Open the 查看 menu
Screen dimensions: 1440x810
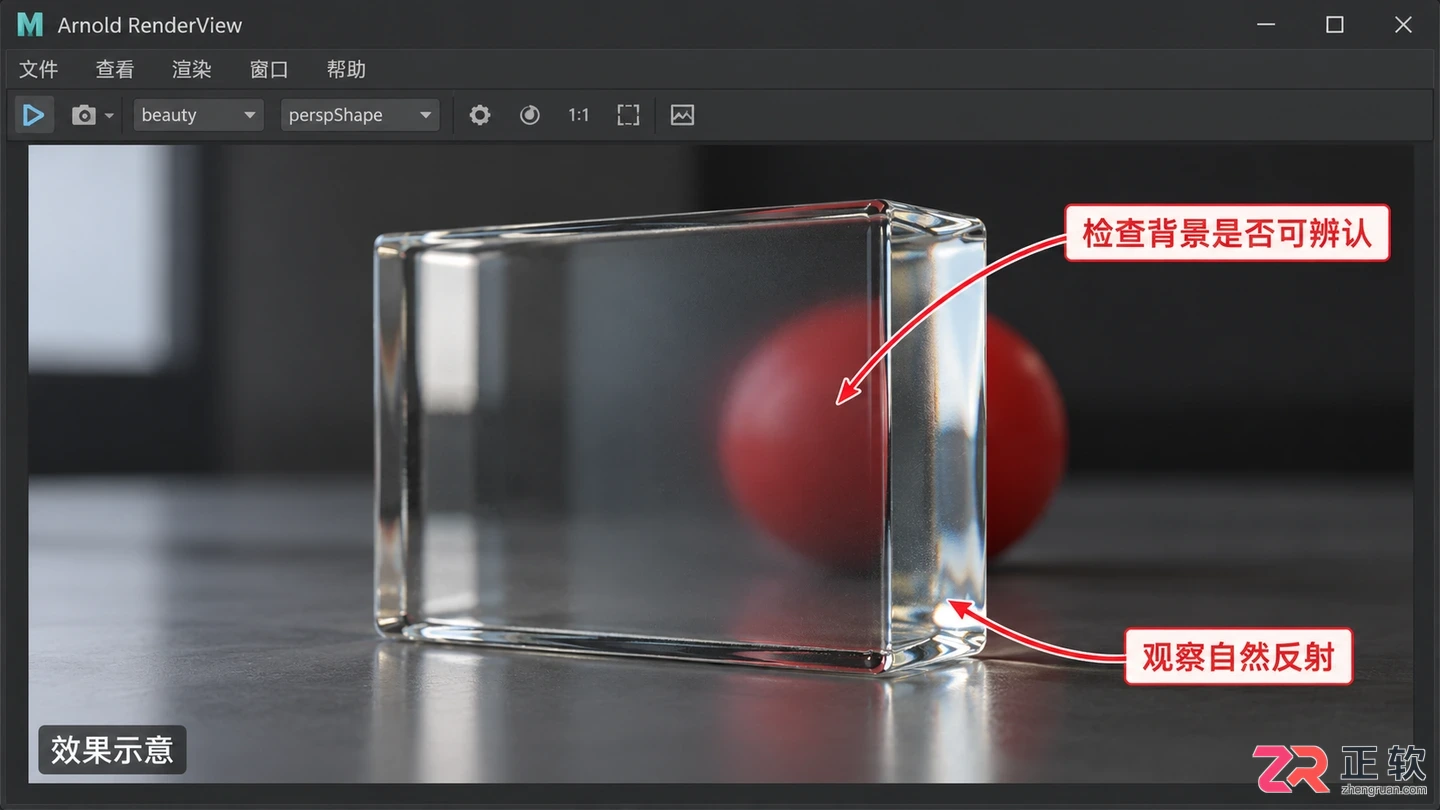pos(115,69)
